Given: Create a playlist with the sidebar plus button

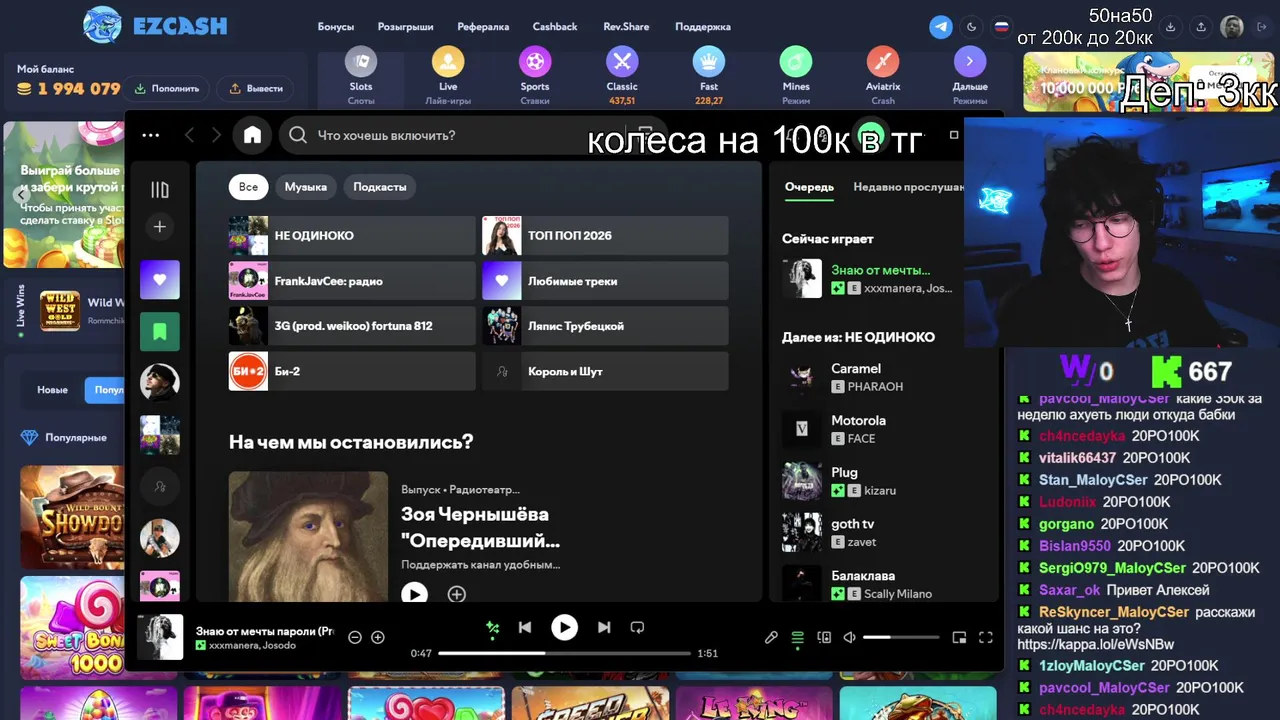Looking at the screenshot, I should 160,227.
